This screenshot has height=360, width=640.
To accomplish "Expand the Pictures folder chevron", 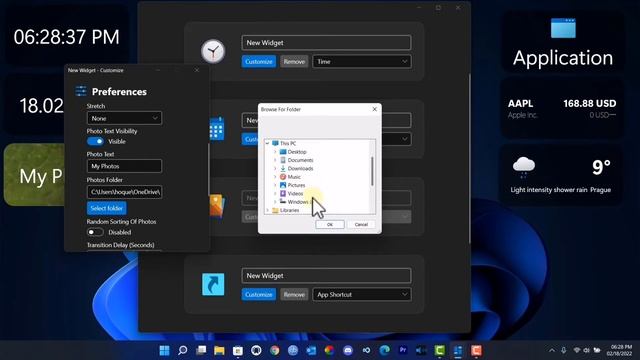I will point(275,185).
